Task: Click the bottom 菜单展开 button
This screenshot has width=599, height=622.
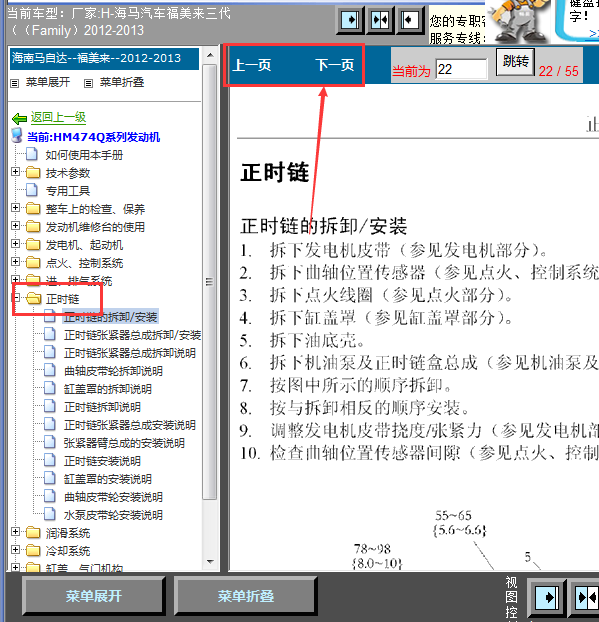Action: click(x=94, y=596)
